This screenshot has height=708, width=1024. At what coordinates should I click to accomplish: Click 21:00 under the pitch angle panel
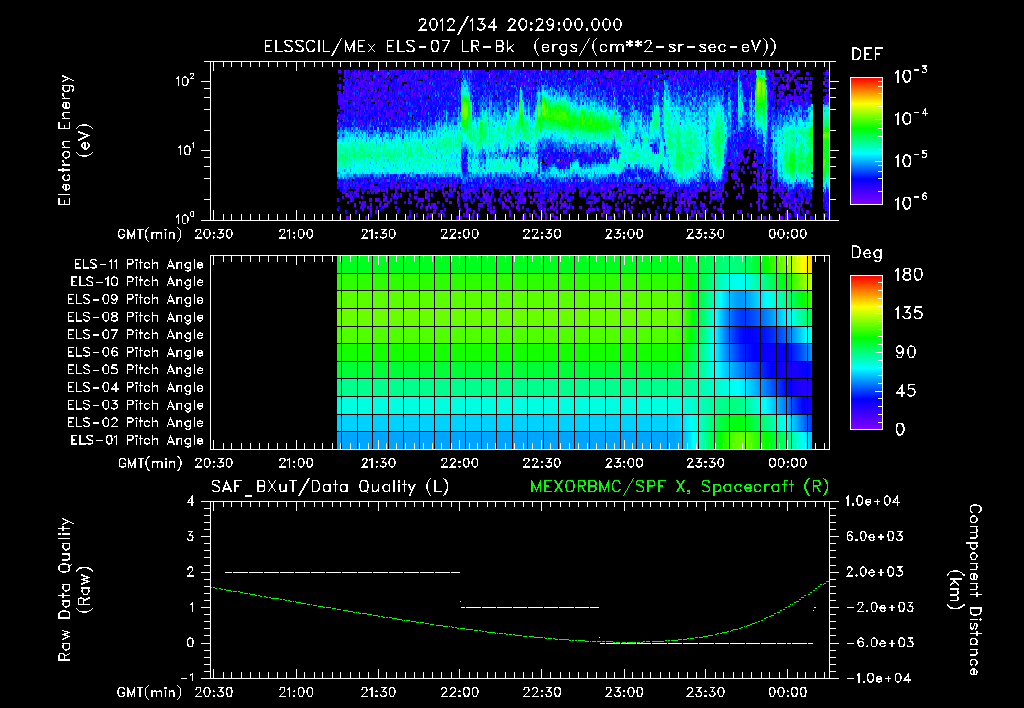296,463
